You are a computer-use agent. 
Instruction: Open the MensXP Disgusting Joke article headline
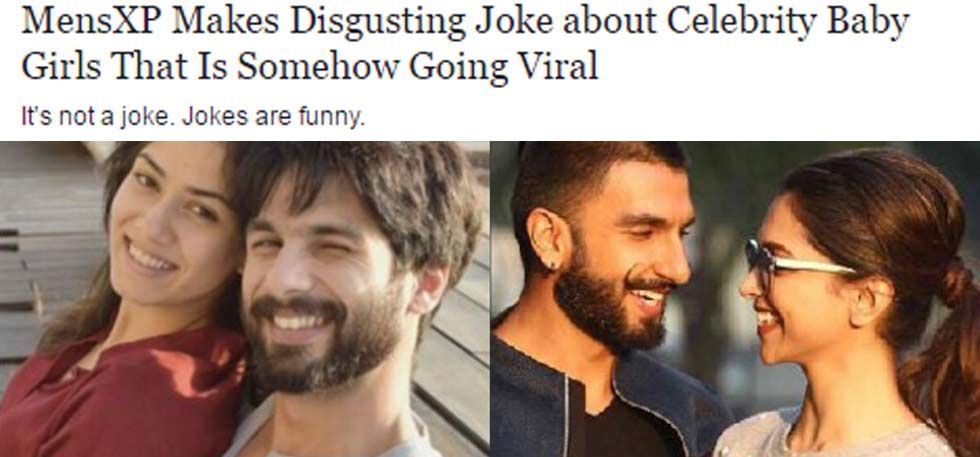(x=464, y=43)
